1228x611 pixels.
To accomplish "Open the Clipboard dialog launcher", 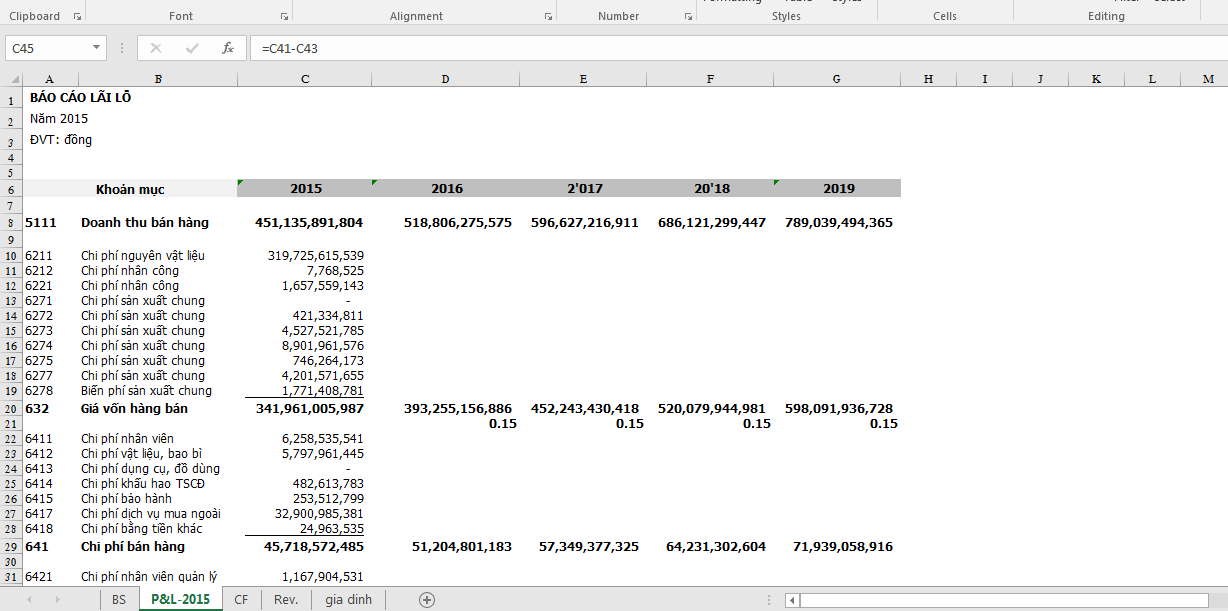I will 78,17.
